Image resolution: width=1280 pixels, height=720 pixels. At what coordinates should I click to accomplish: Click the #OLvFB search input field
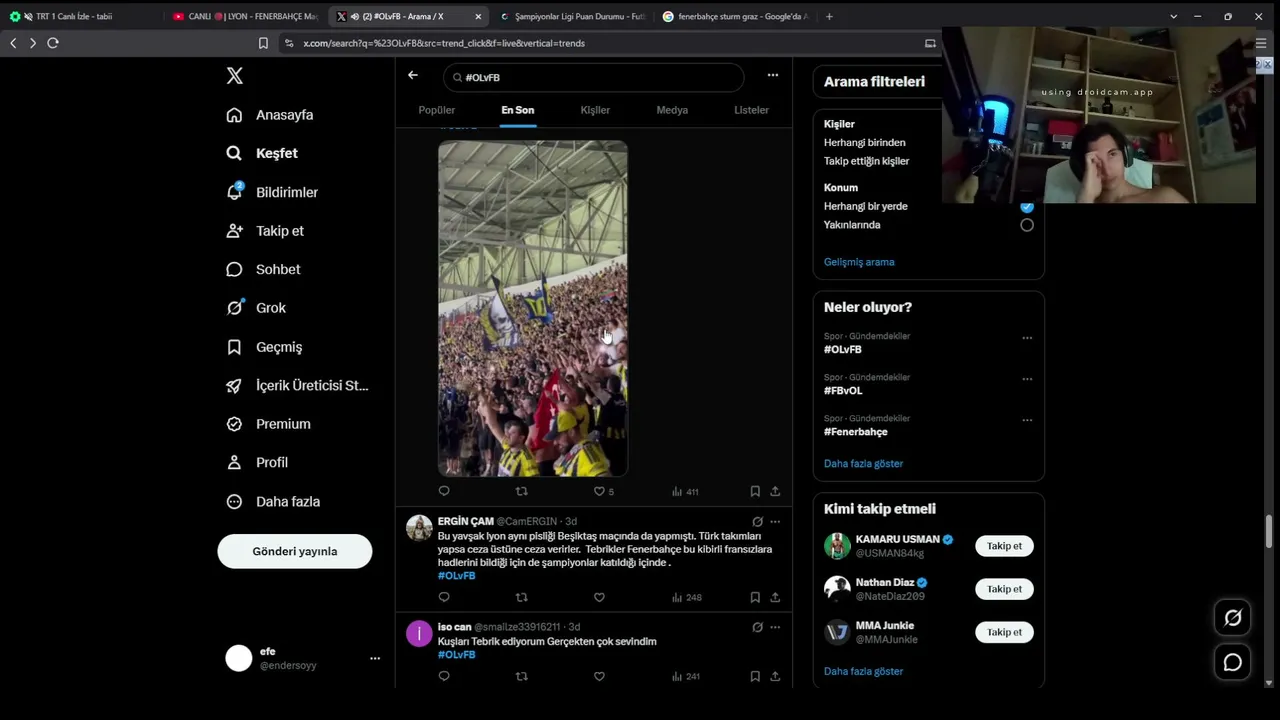(x=594, y=77)
